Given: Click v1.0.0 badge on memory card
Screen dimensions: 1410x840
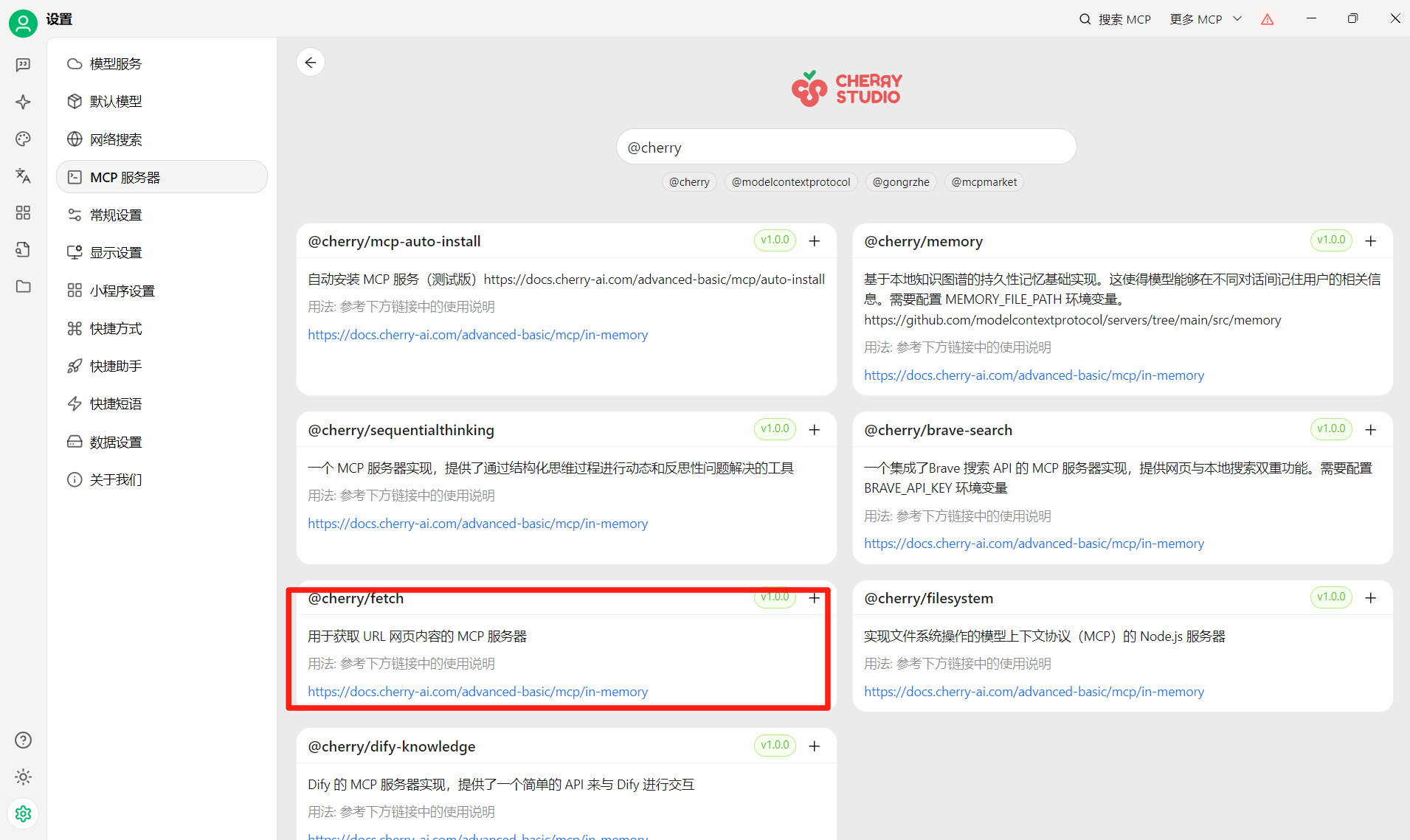Looking at the screenshot, I should (x=1331, y=240).
